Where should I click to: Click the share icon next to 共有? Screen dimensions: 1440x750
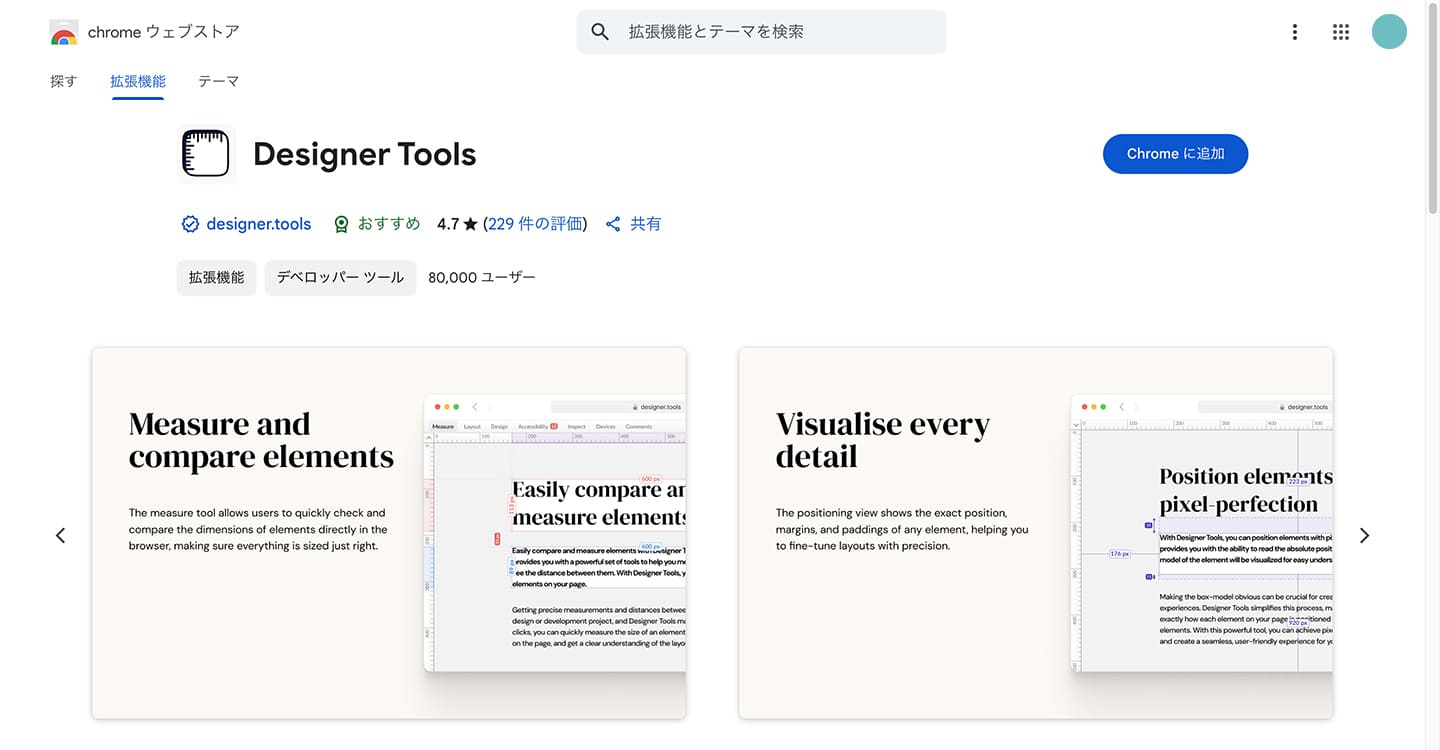point(614,224)
